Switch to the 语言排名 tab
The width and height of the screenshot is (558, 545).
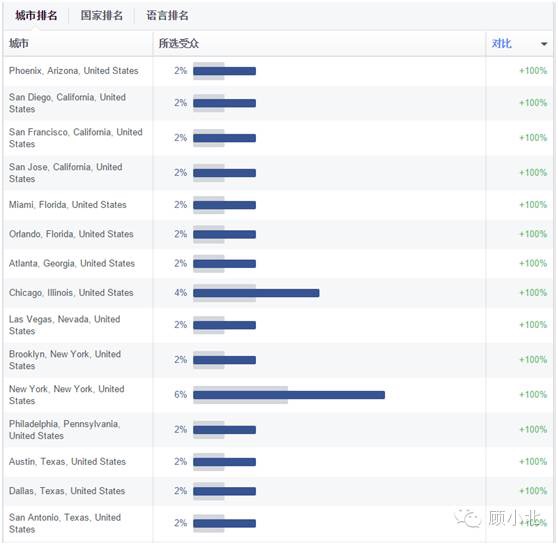point(167,15)
